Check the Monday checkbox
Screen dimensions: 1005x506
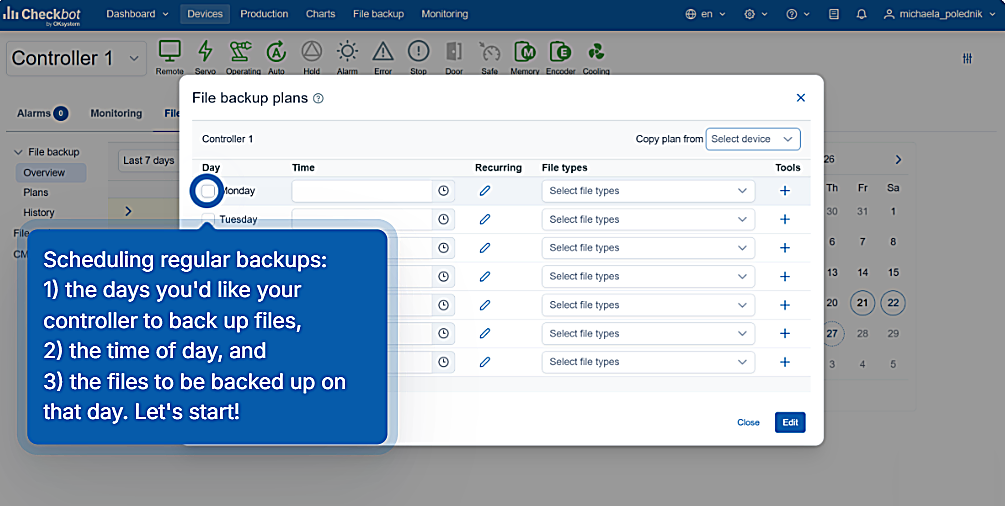pos(208,190)
